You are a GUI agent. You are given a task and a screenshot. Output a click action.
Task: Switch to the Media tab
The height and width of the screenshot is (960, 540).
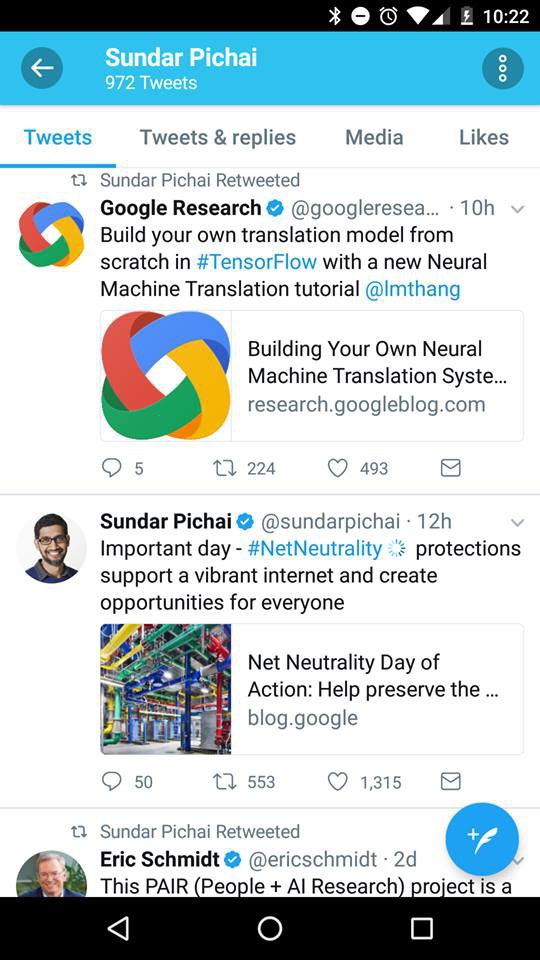click(374, 137)
